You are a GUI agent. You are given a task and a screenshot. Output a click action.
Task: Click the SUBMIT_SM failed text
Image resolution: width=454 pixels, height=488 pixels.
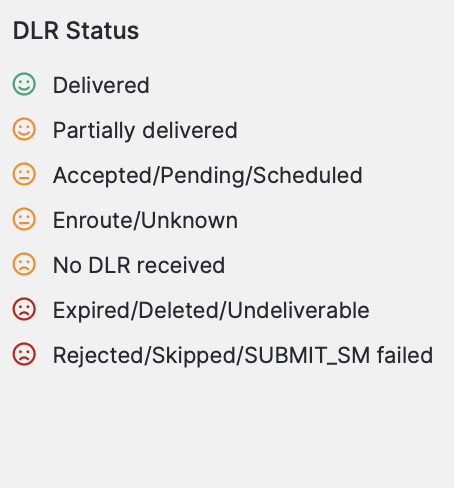click(x=339, y=356)
